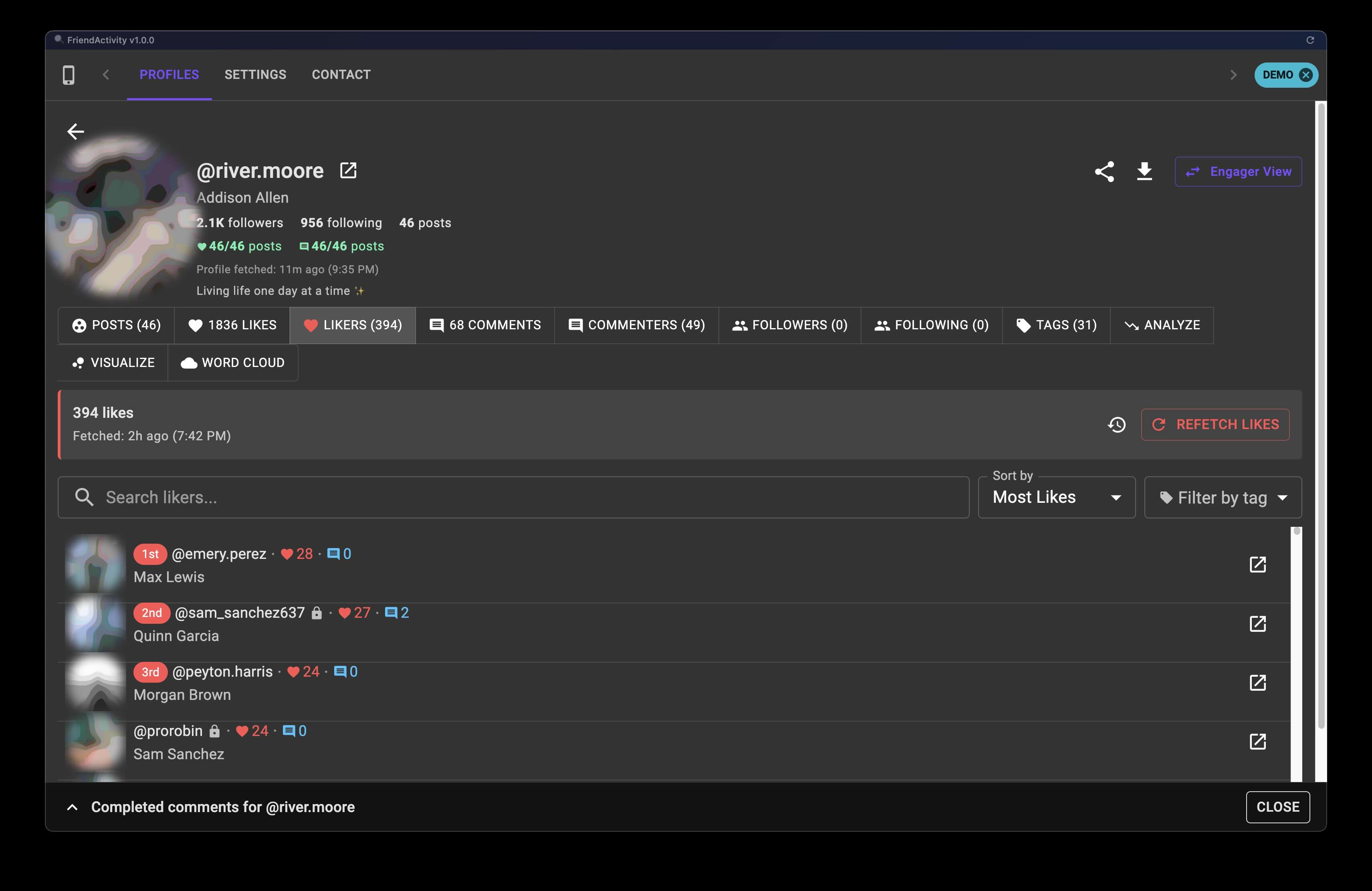Go back using the back arrow
The image size is (1372, 891).
click(75, 131)
